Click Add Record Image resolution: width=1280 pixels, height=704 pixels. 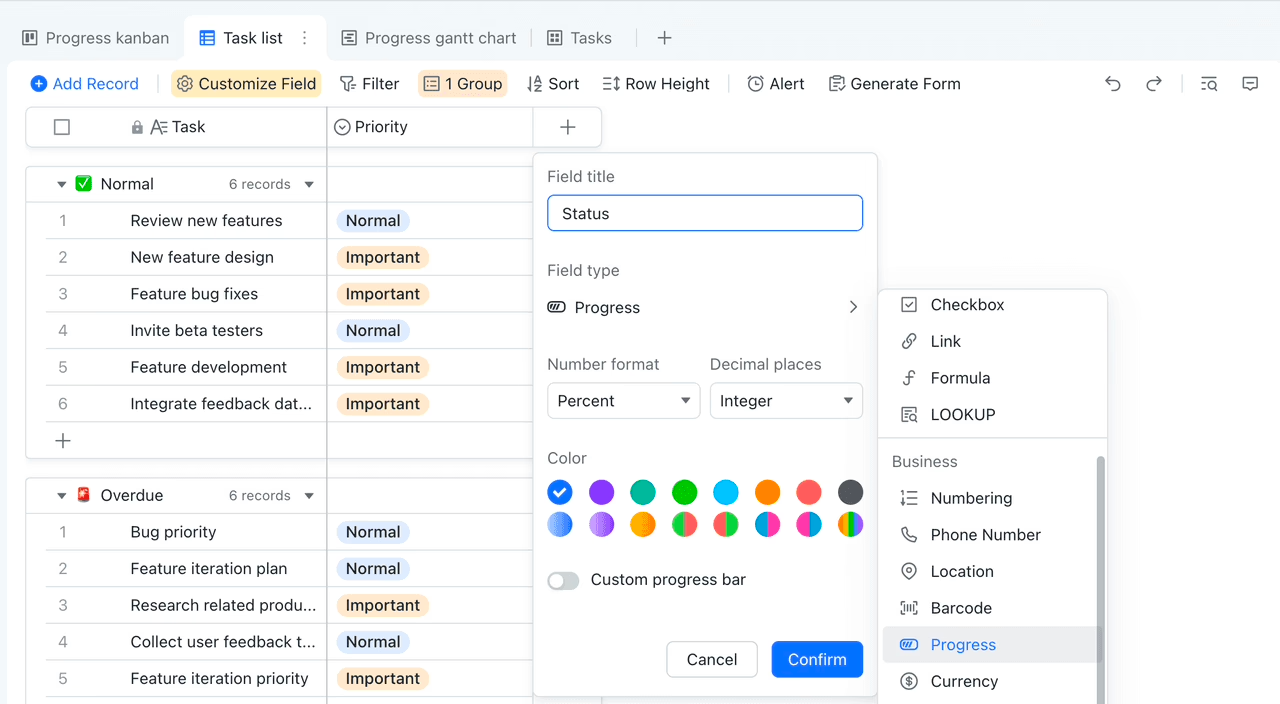[x=85, y=84]
